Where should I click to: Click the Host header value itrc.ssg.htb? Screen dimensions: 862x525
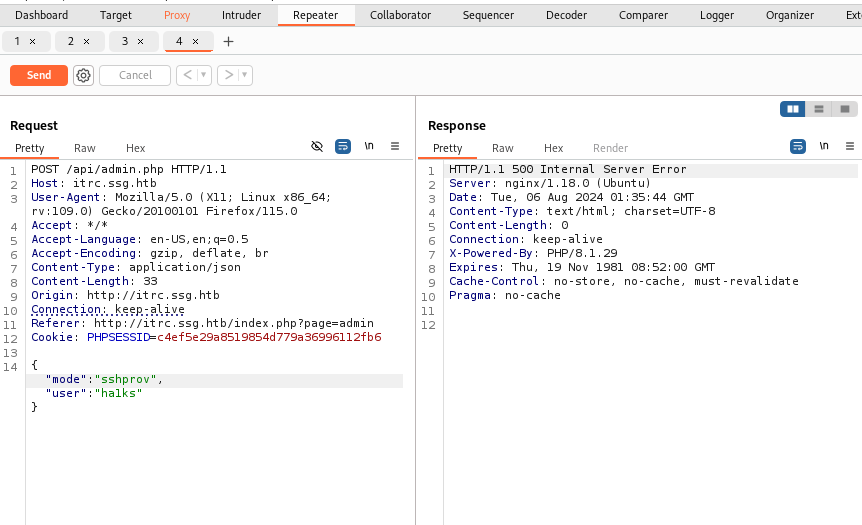pyautogui.click(x=114, y=183)
